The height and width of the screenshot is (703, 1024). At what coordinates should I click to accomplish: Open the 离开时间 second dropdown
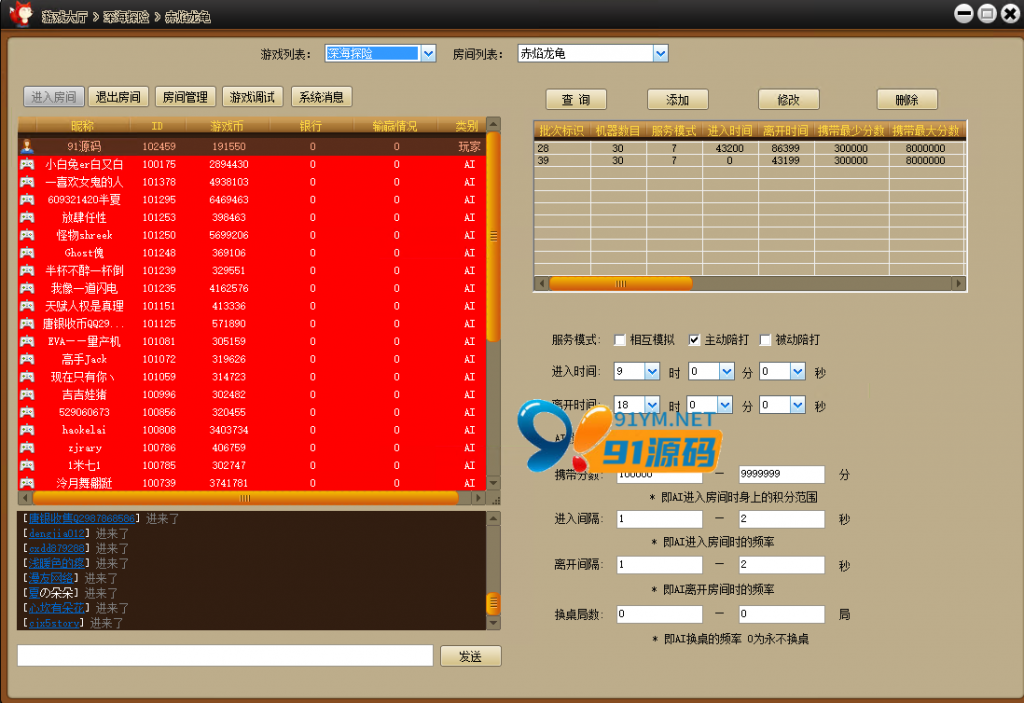coord(798,405)
